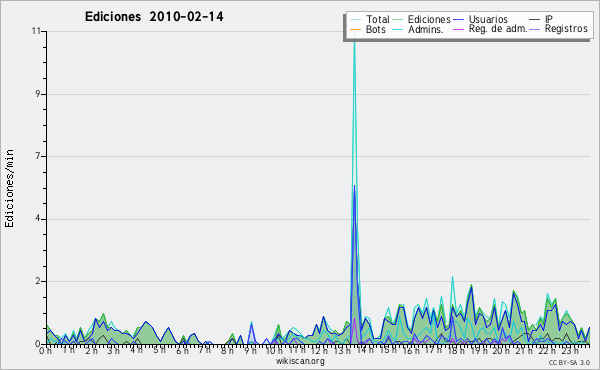Click the x-axis label '20 h'
The image size is (600, 370).
point(501,350)
